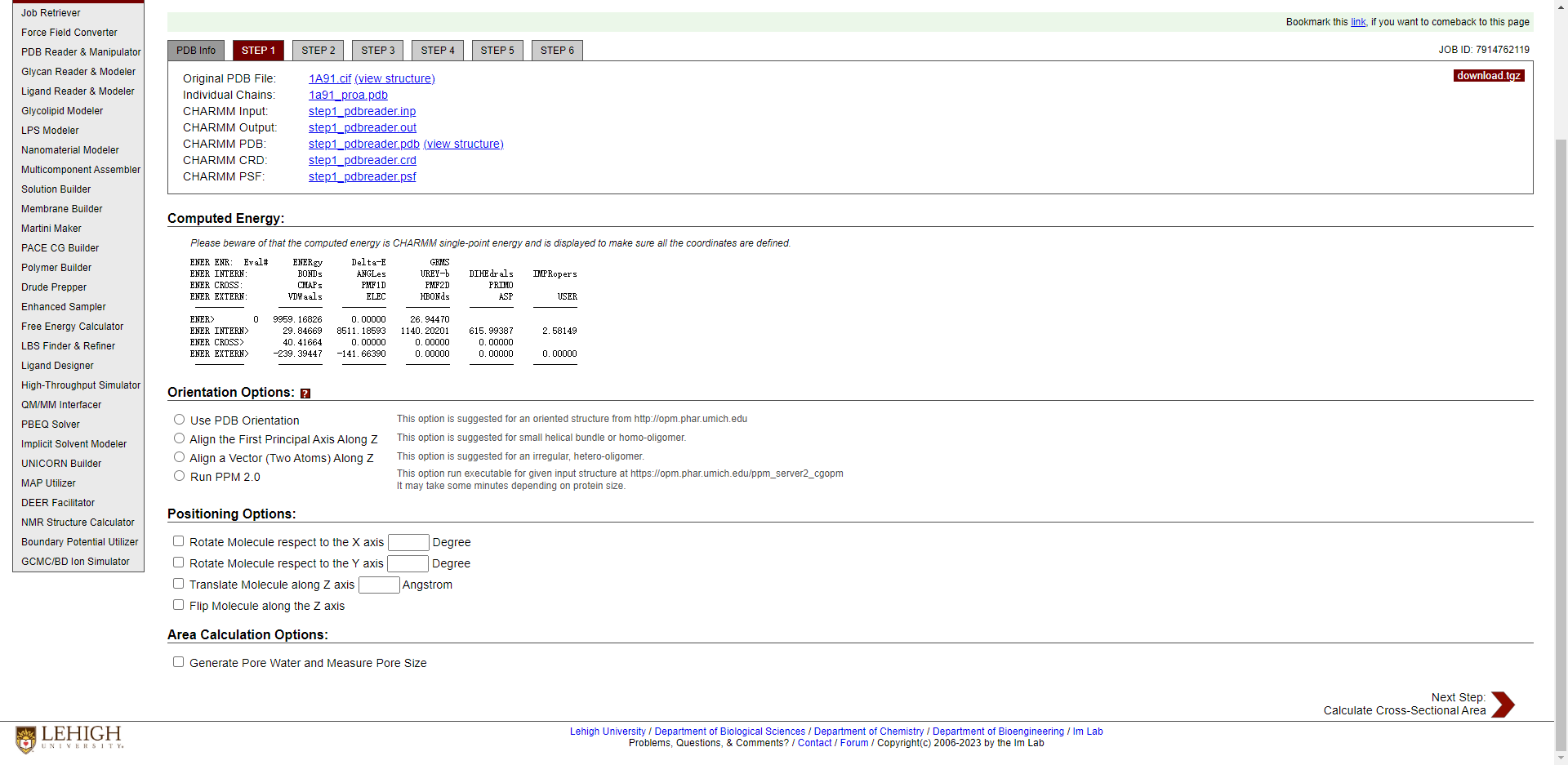1568x765 pixels.
Task: Download the step1_pdbreader.psf file
Action: [362, 176]
